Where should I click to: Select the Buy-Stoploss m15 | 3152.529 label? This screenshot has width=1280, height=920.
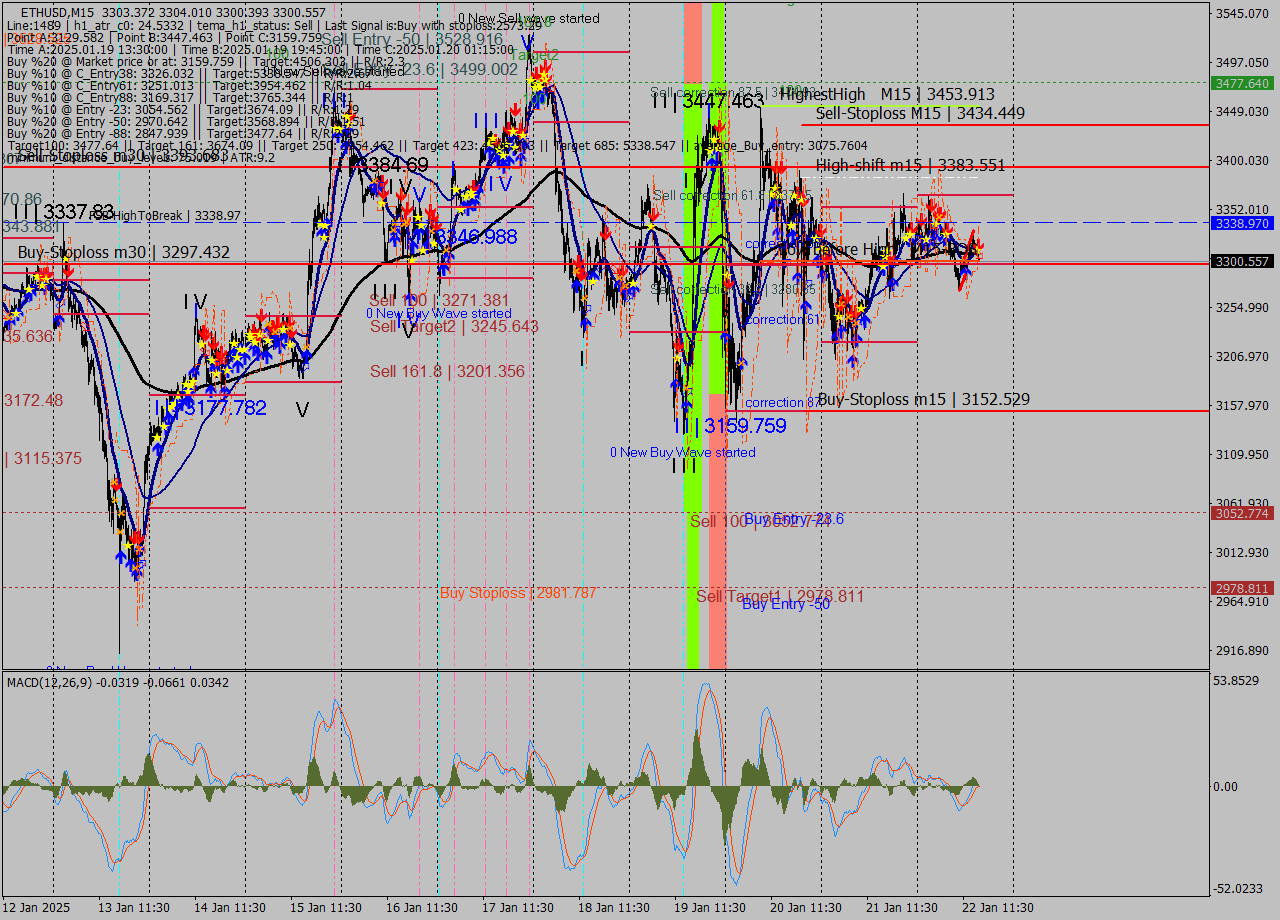[x=924, y=399]
